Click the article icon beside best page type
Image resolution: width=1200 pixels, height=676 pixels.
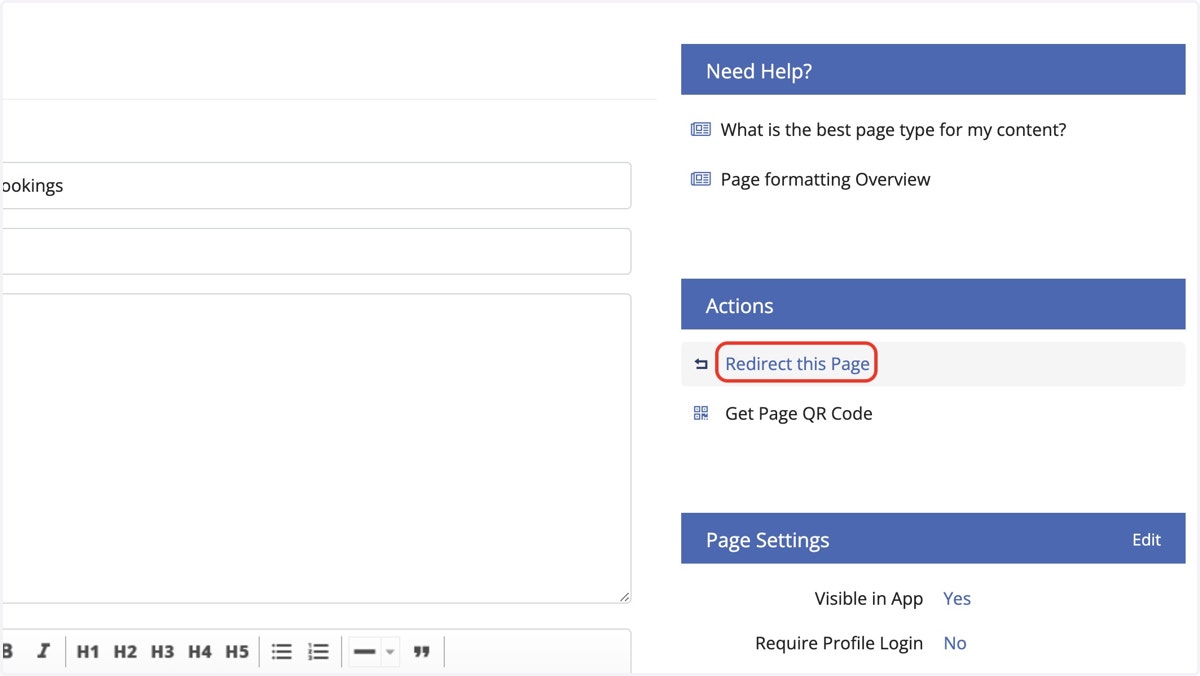(701, 130)
